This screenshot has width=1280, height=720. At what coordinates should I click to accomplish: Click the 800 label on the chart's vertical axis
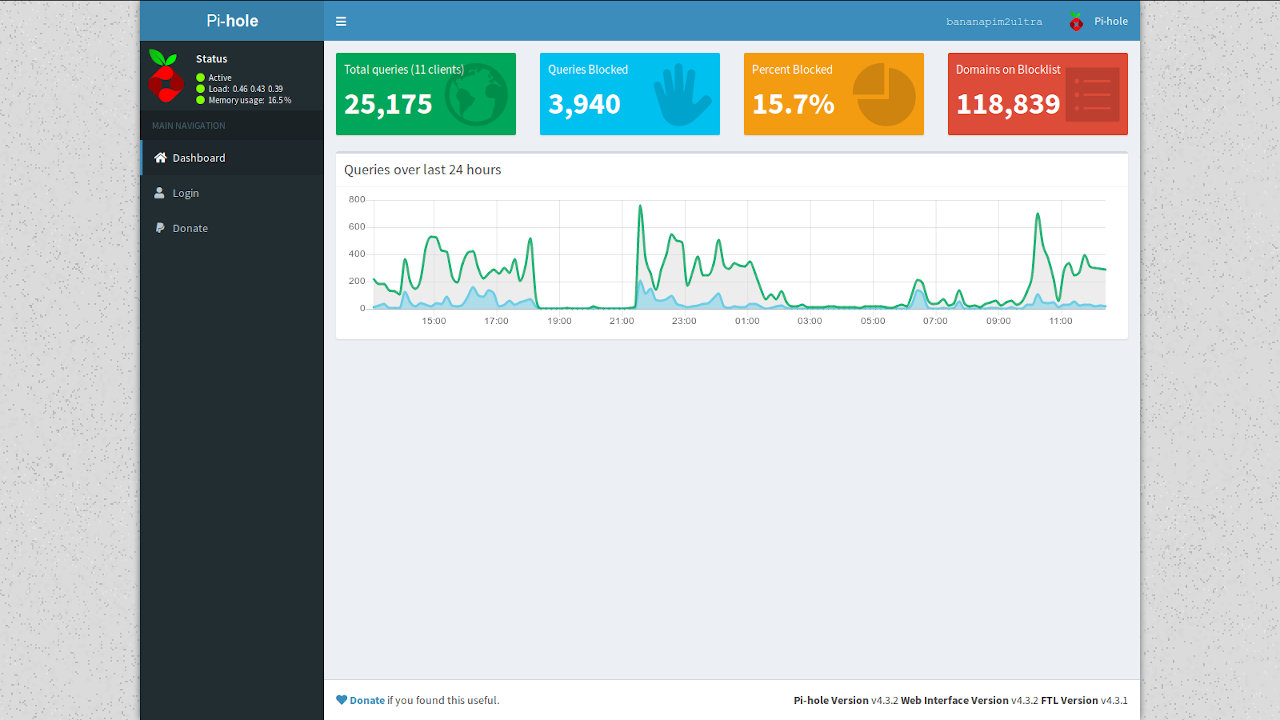[x=357, y=199]
